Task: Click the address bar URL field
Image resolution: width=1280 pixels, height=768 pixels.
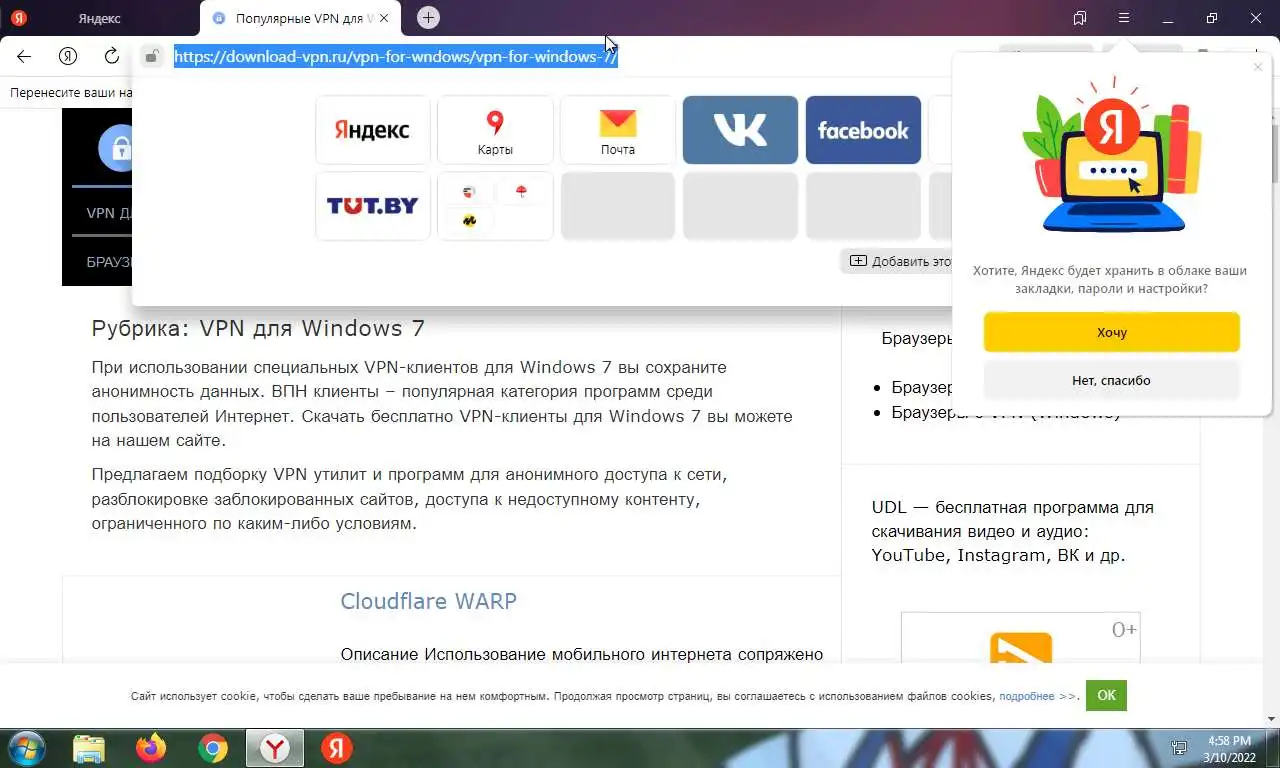Action: coord(396,57)
